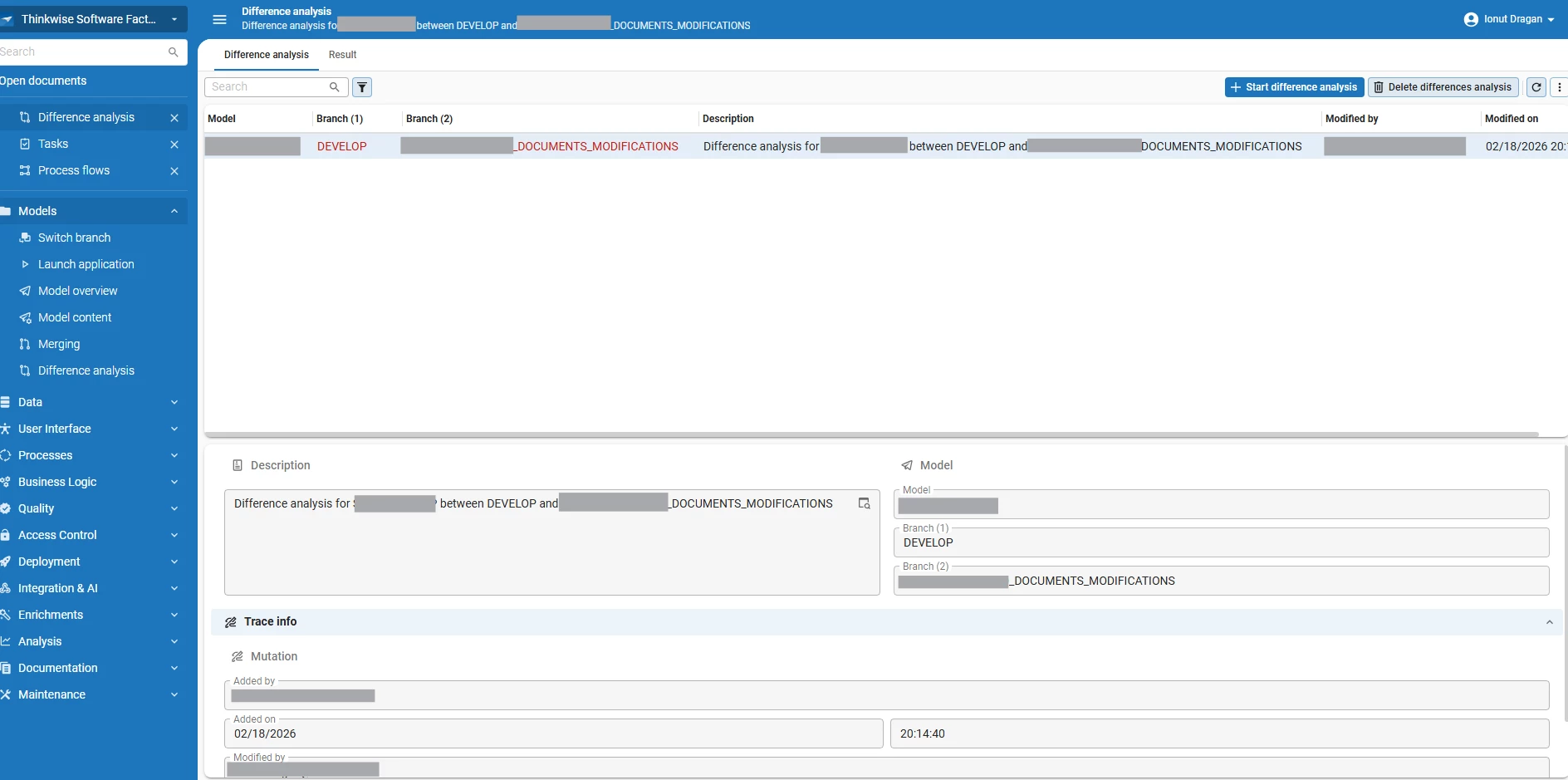The height and width of the screenshot is (780, 1568).
Task: Switch to the Result tab
Action: pyautogui.click(x=342, y=55)
